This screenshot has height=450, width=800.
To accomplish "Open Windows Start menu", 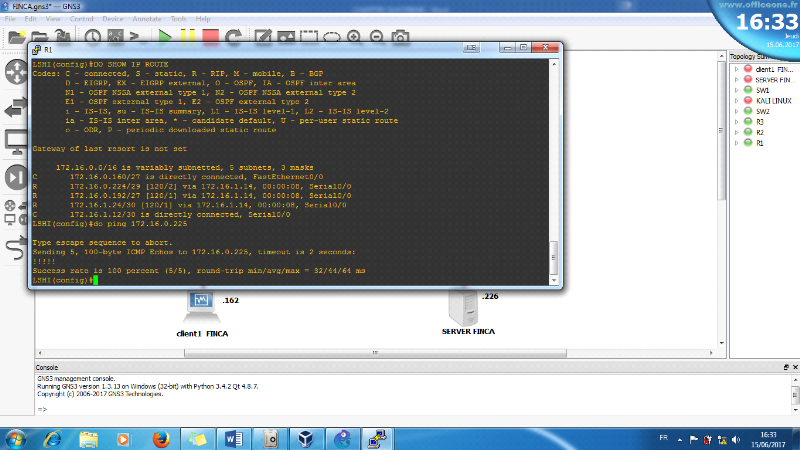I will click(x=15, y=439).
